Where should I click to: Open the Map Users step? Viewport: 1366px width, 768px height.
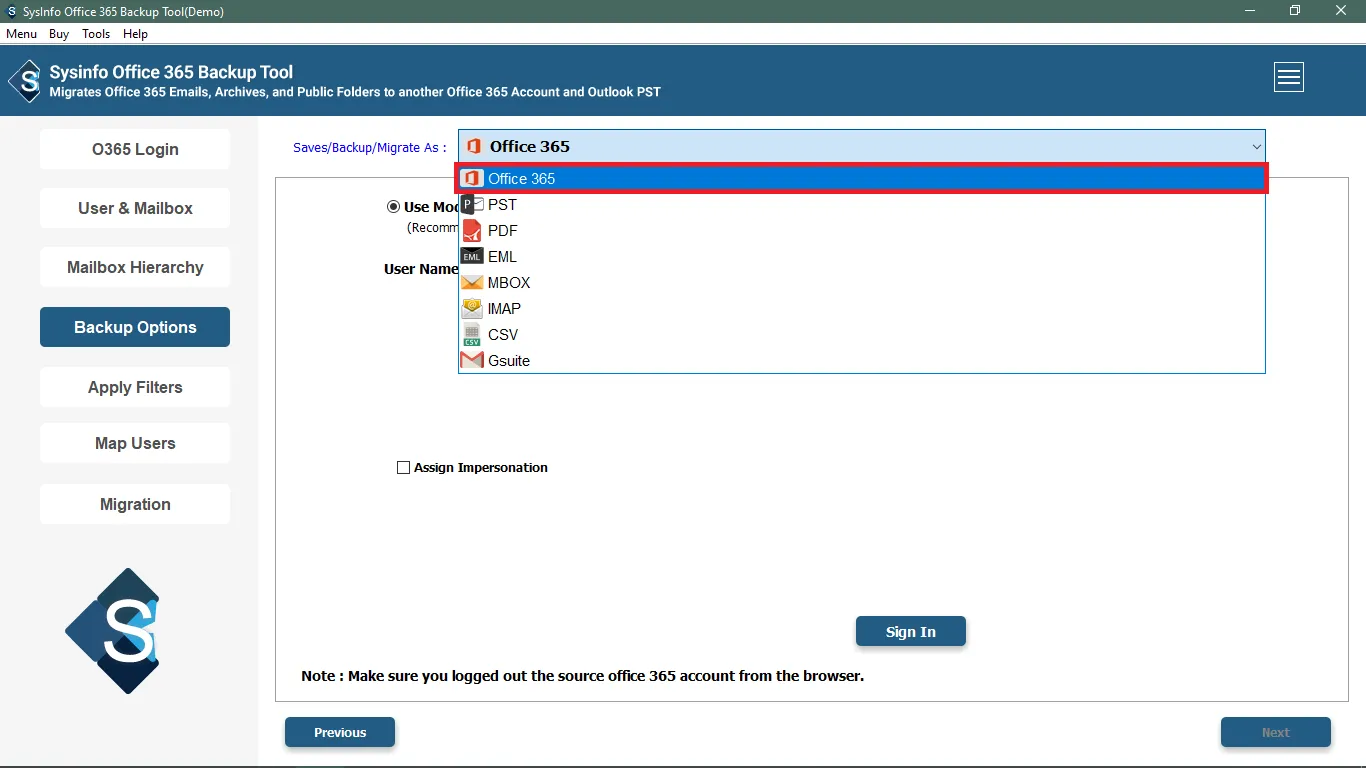click(x=135, y=443)
